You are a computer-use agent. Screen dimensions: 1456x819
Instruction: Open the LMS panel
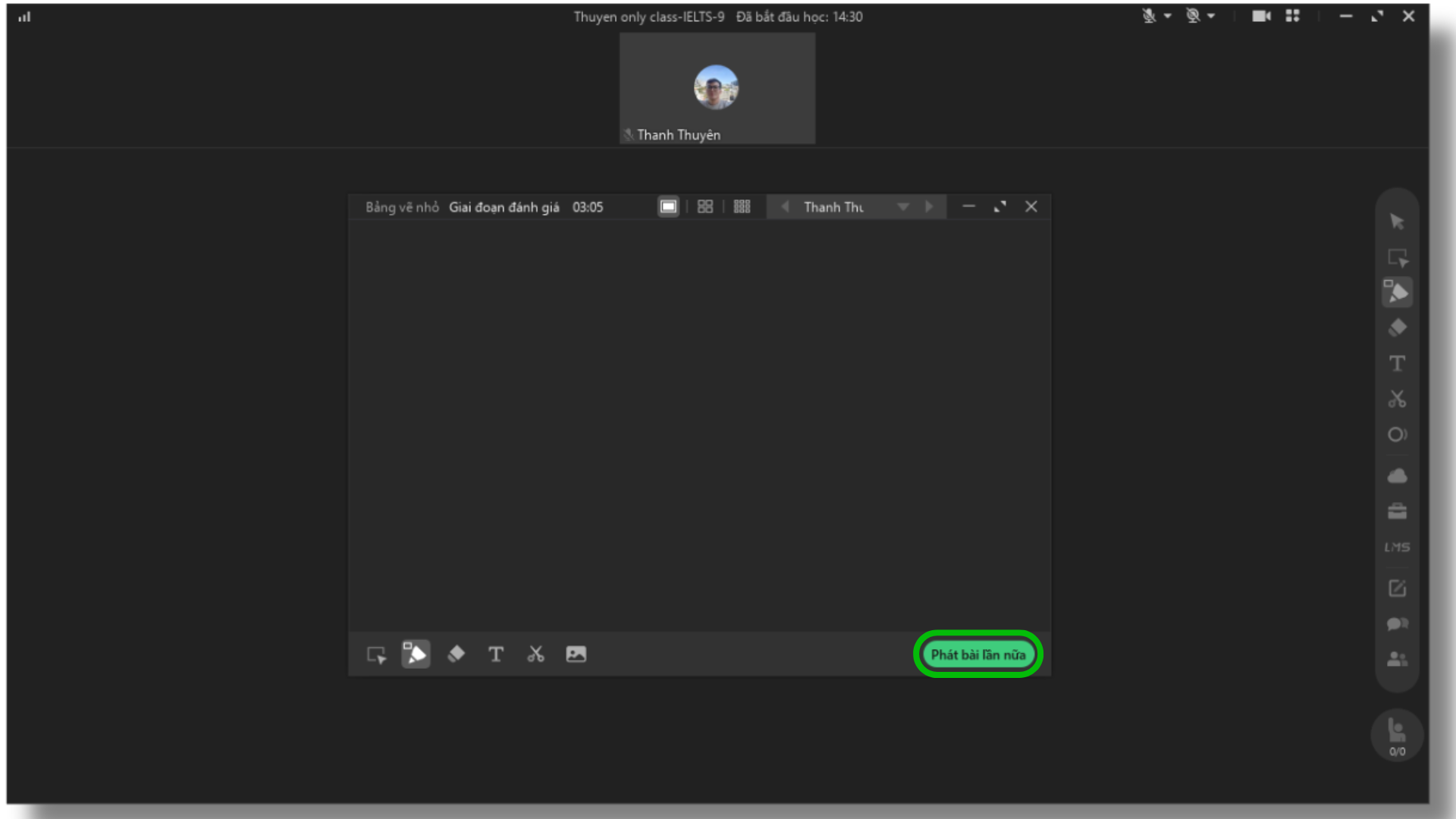(x=1397, y=547)
